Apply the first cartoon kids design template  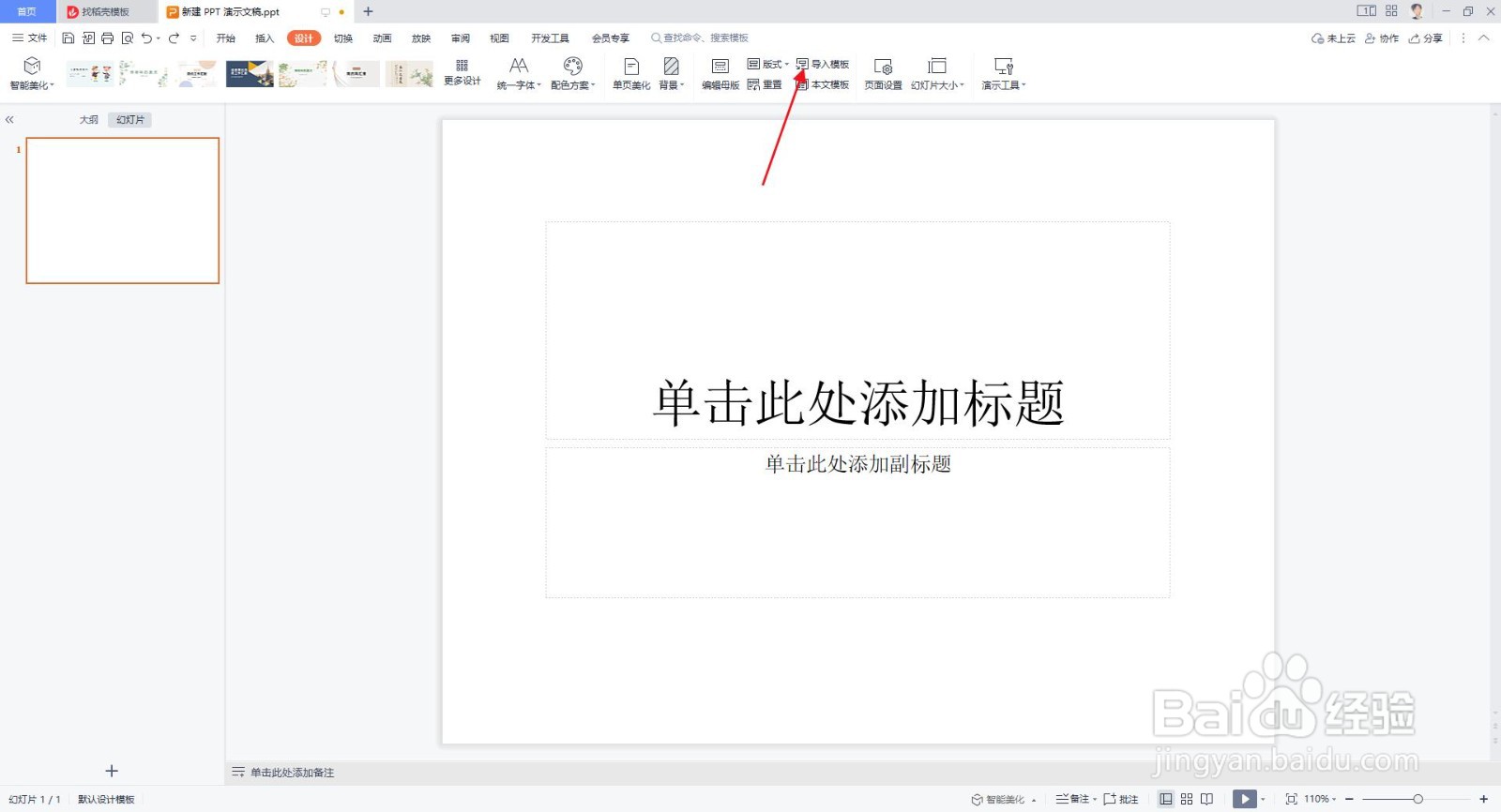[x=90, y=74]
